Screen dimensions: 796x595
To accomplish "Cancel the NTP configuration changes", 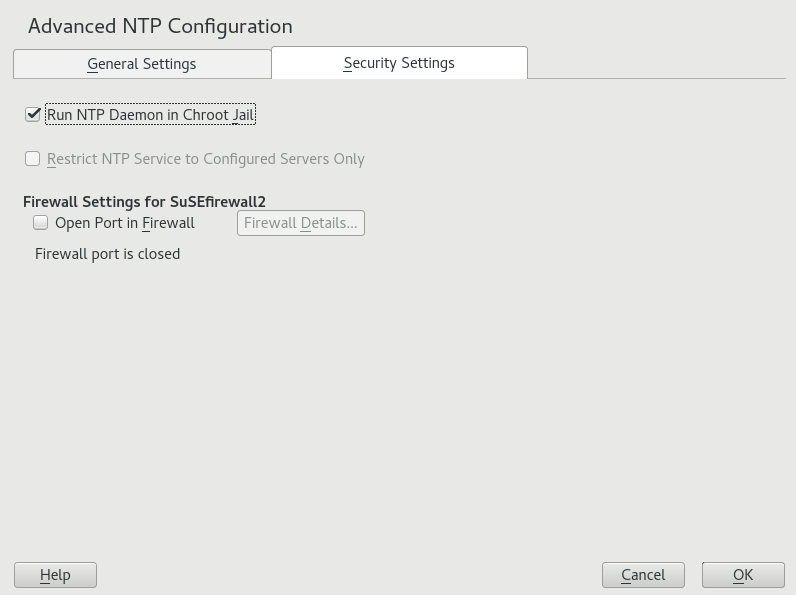I will tap(643, 575).
